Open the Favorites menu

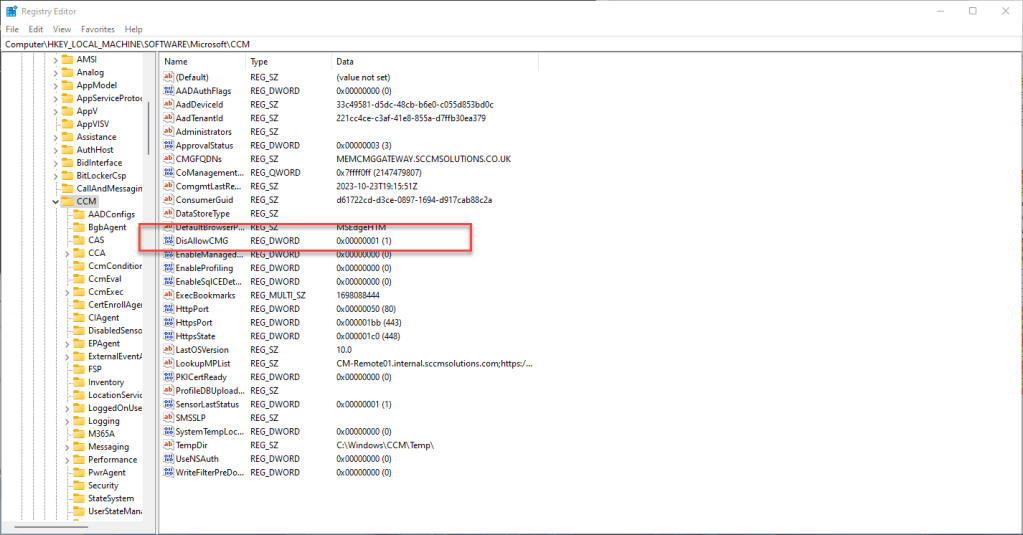[97, 29]
